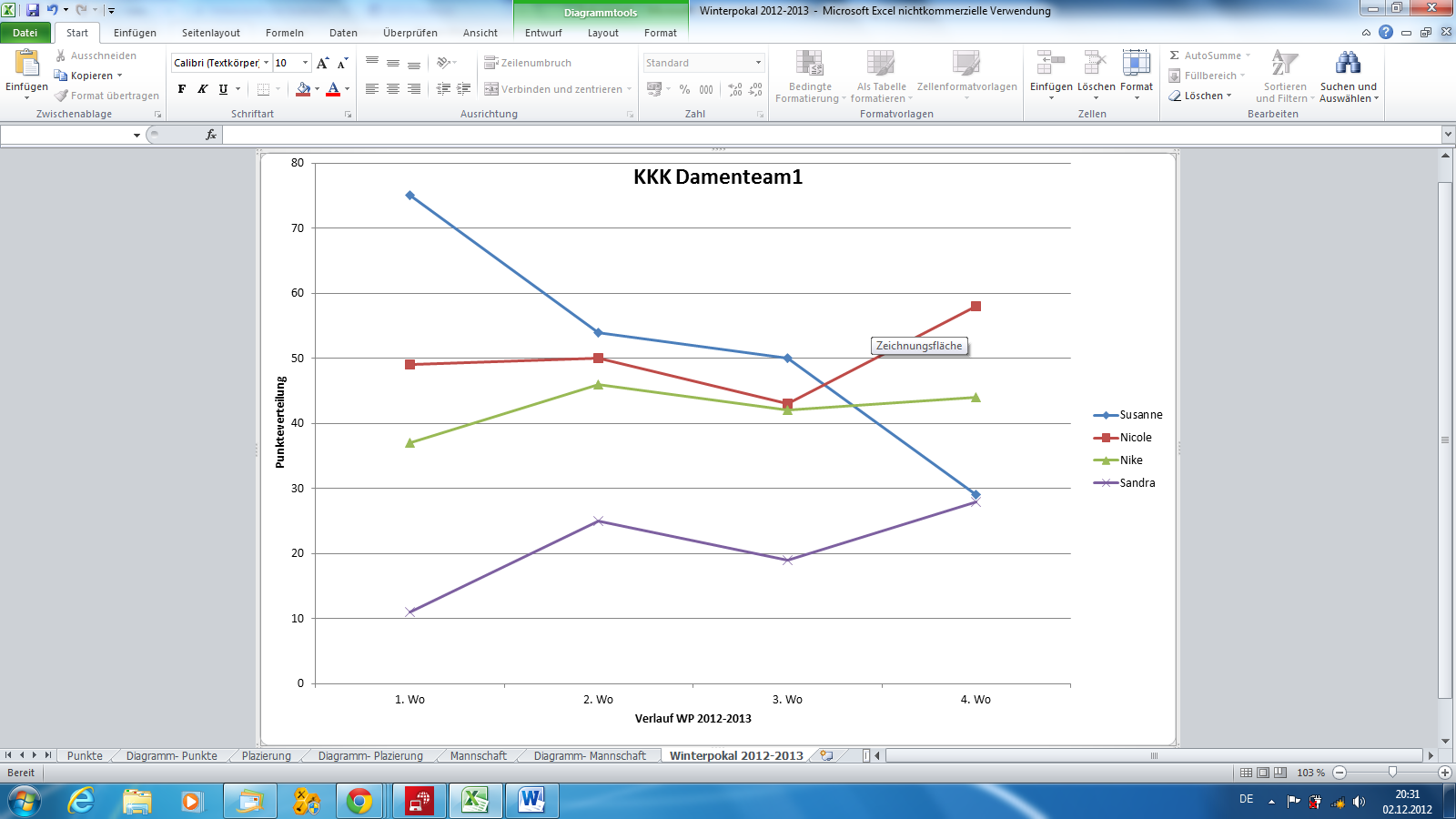The height and width of the screenshot is (819, 1456).
Task: Click the text orientation icon
Action: (x=443, y=63)
